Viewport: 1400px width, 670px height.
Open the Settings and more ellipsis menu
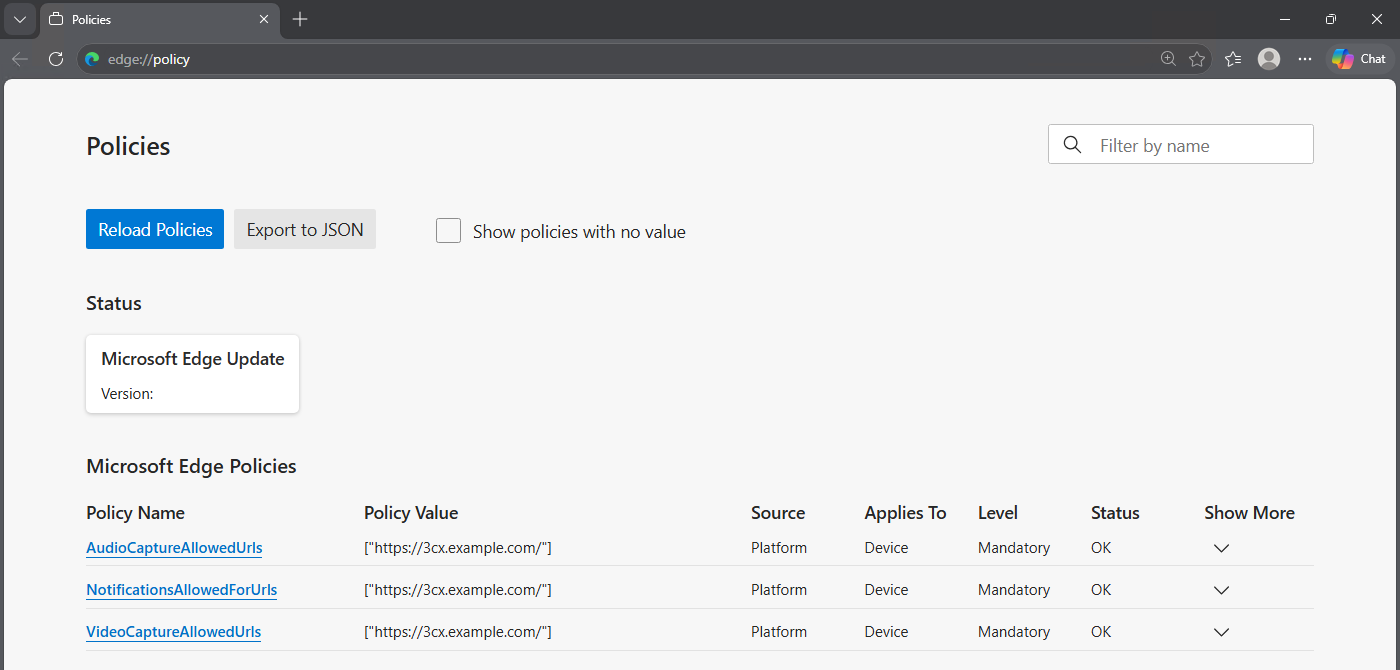click(1305, 59)
